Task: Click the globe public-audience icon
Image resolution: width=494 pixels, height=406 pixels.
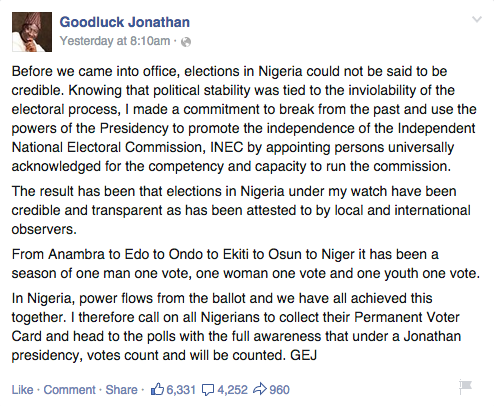Action: click(186, 42)
